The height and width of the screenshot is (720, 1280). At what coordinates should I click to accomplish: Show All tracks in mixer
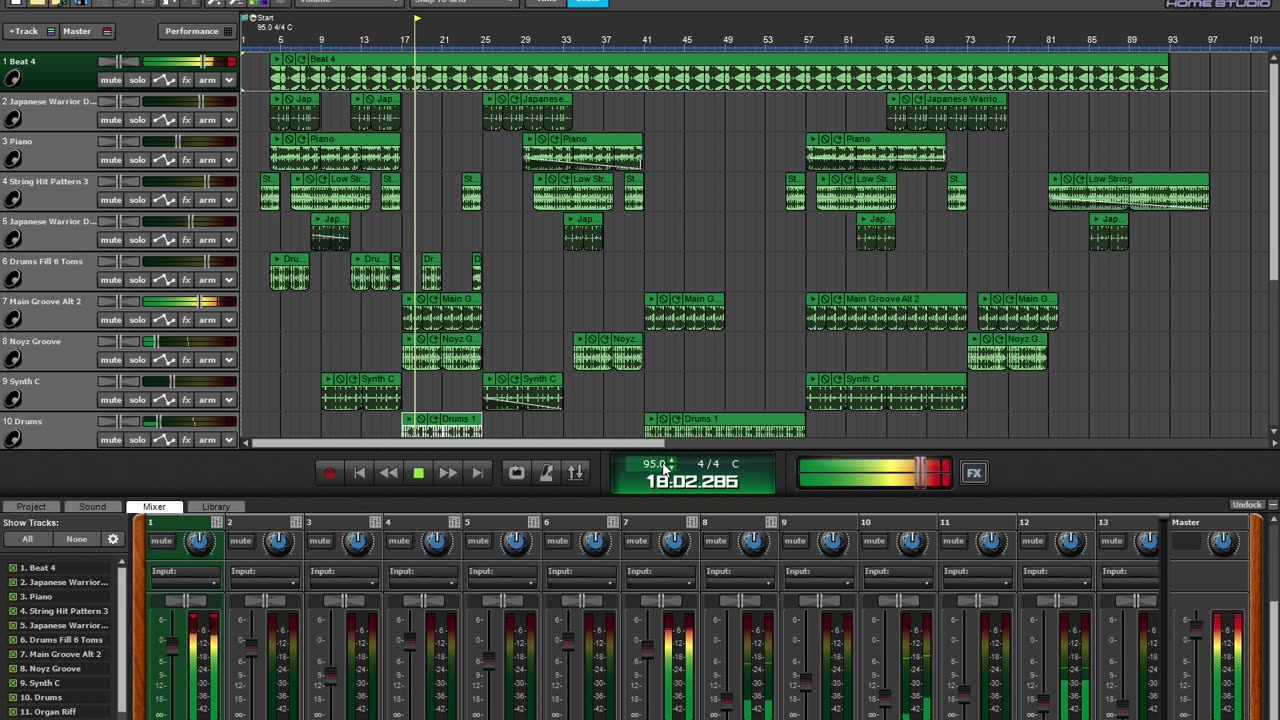coord(27,539)
